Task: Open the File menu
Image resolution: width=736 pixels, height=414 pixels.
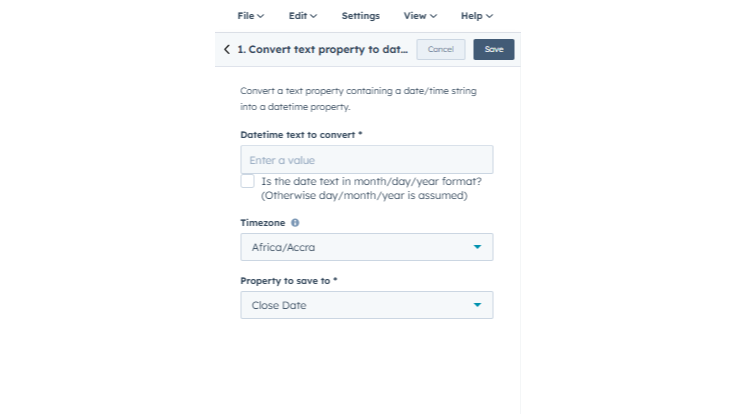Action: tap(250, 16)
